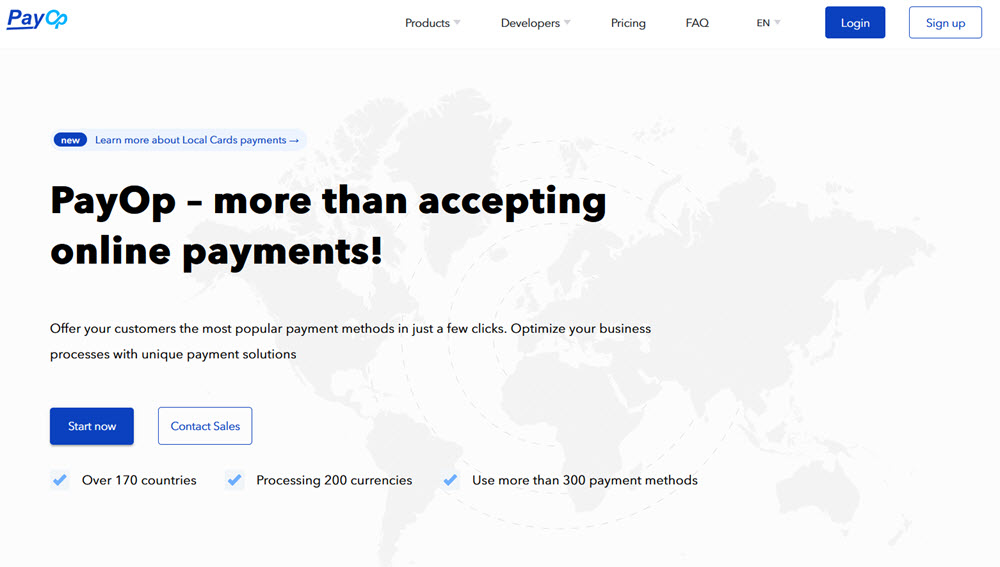Click the 'Over 170 countries' text
Viewport: 1000px width, 567px height.
pyautogui.click(x=139, y=480)
